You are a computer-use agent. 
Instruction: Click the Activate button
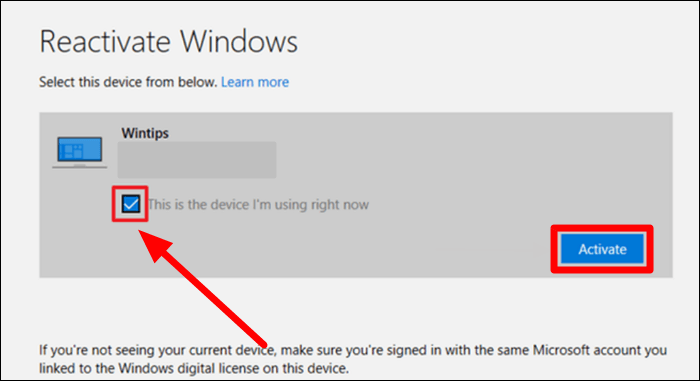click(x=602, y=249)
